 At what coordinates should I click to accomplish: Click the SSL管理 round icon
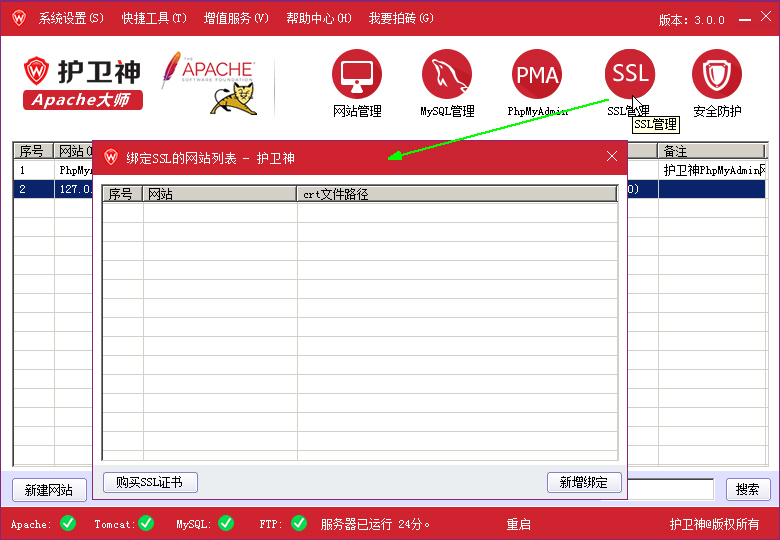630,74
